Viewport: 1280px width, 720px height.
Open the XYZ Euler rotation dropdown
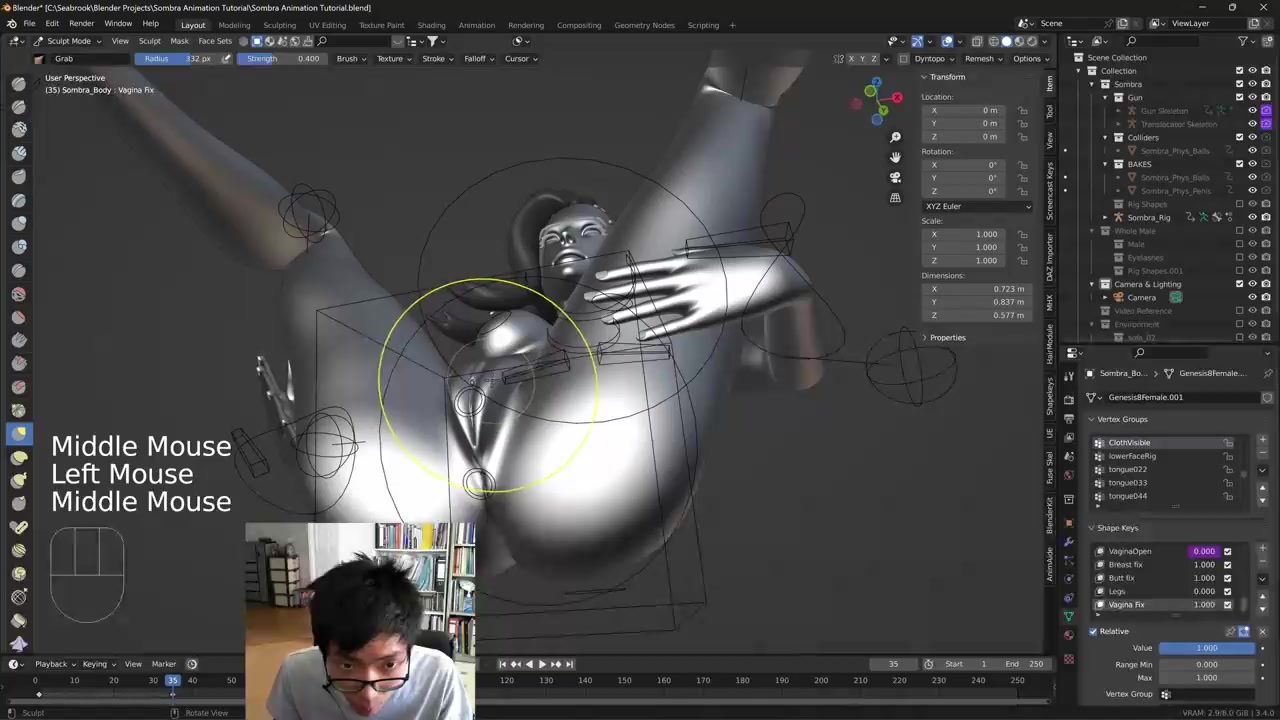(x=977, y=206)
